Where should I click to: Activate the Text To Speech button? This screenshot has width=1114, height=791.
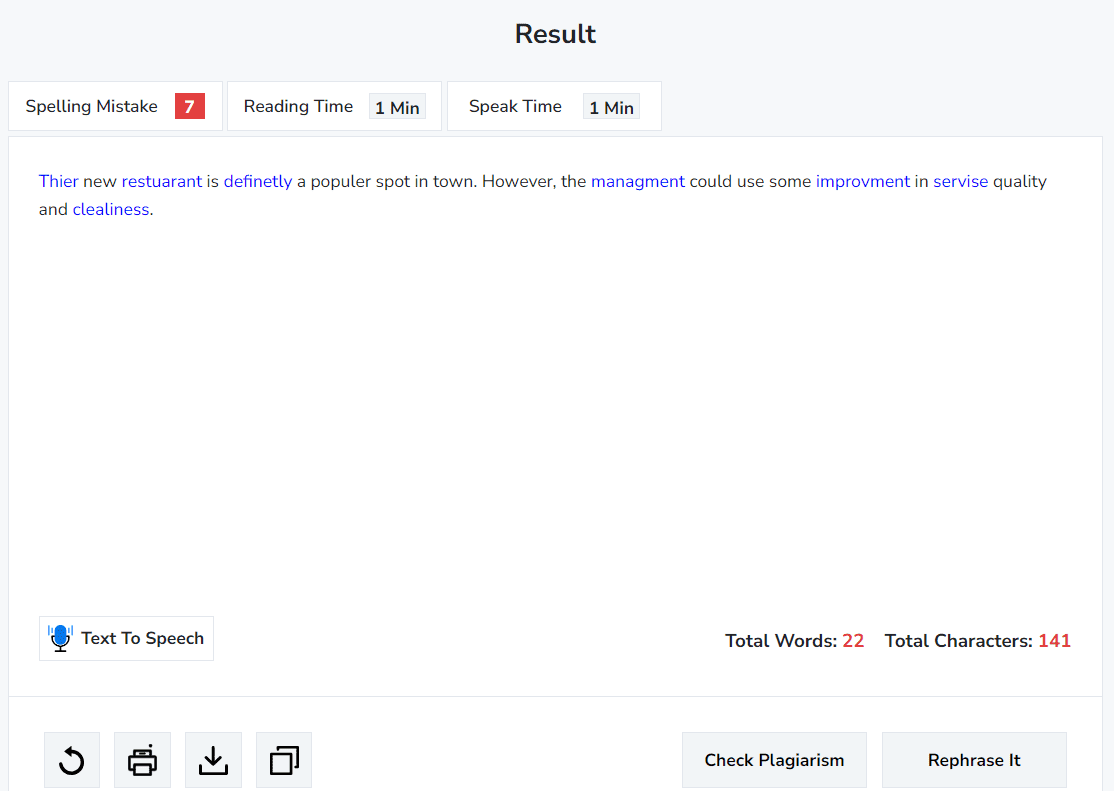click(x=126, y=638)
